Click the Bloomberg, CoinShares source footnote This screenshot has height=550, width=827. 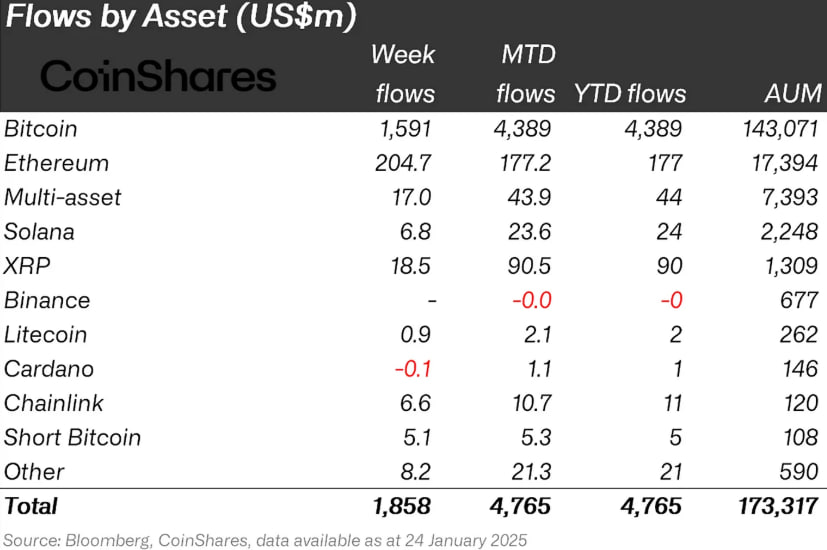tap(265, 540)
